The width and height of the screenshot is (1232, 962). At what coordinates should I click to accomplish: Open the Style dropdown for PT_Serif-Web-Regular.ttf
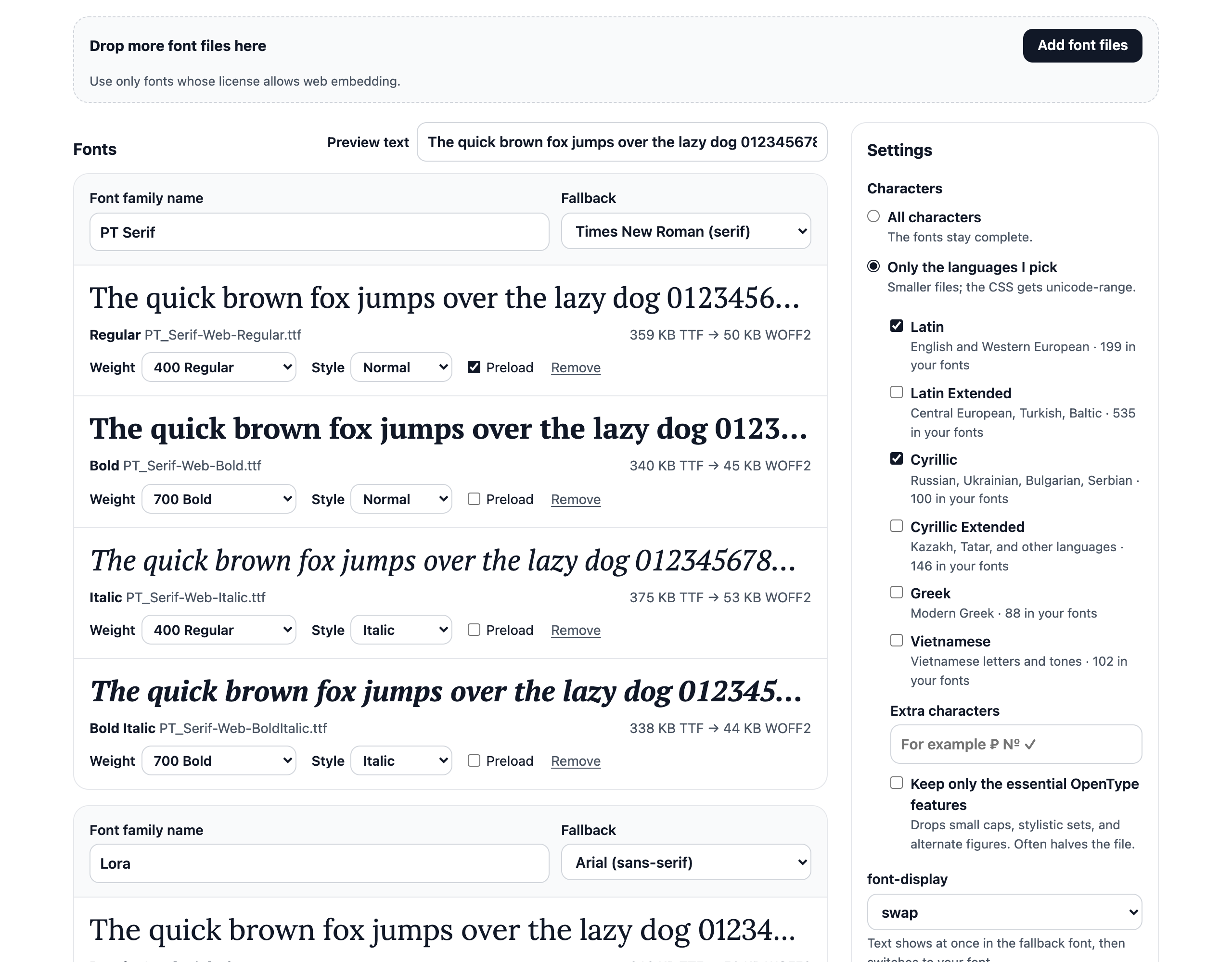401,367
